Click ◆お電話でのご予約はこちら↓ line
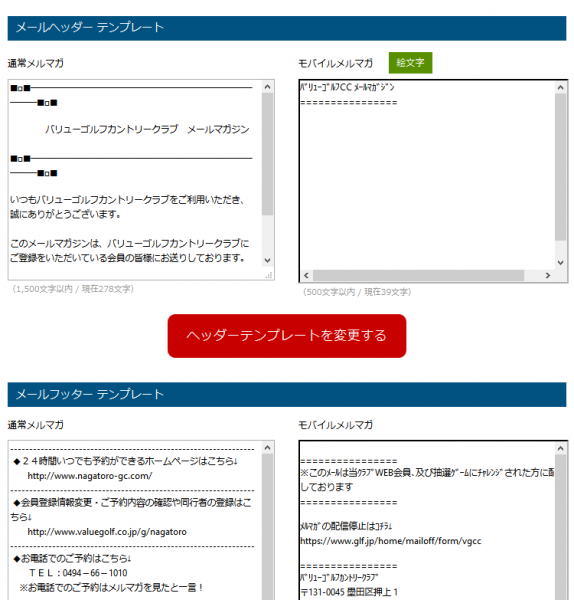Viewport: 574px width, 600px height. [x=73, y=558]
